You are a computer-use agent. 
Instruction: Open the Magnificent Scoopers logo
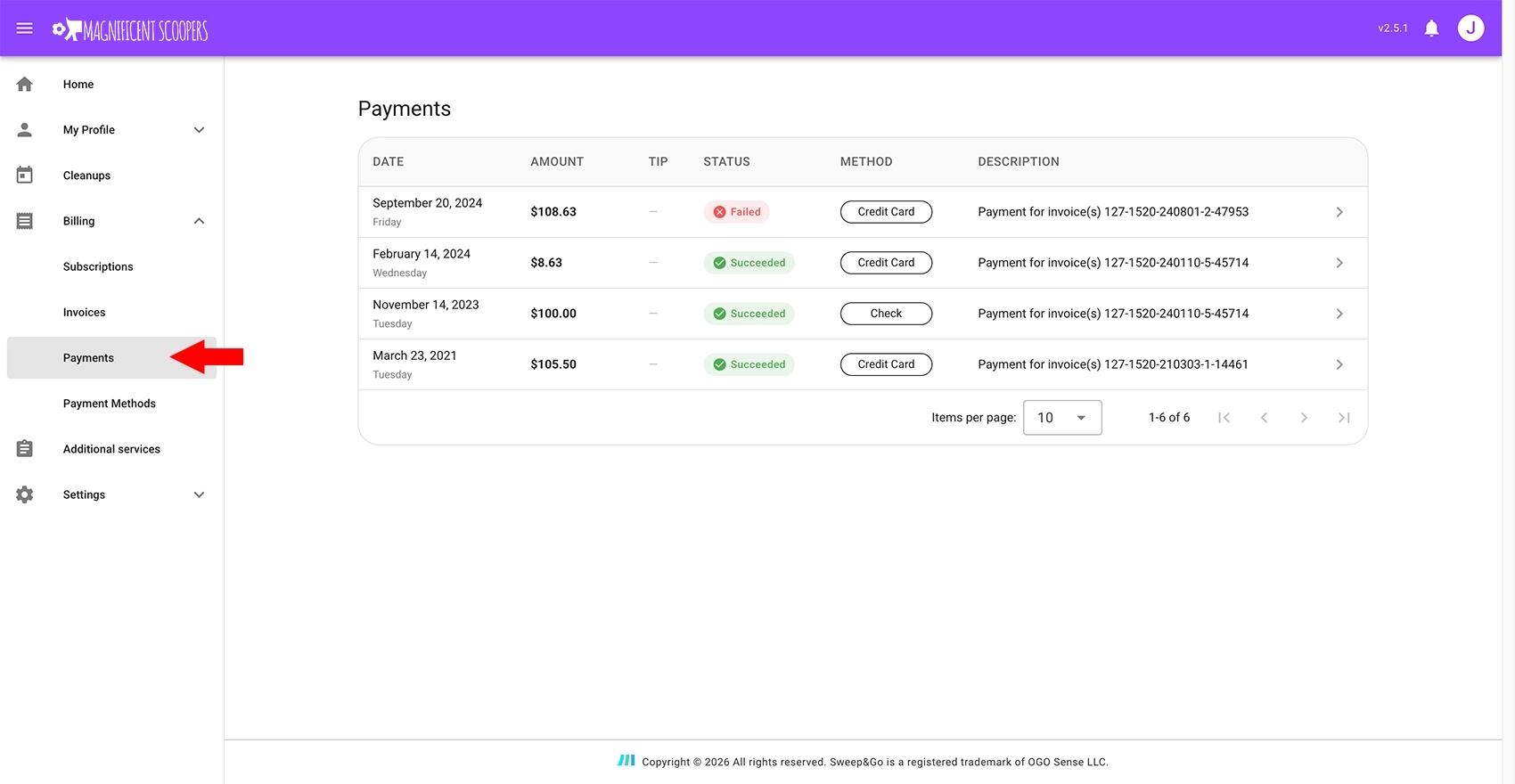pyautogui.click(x=130, y=30)
